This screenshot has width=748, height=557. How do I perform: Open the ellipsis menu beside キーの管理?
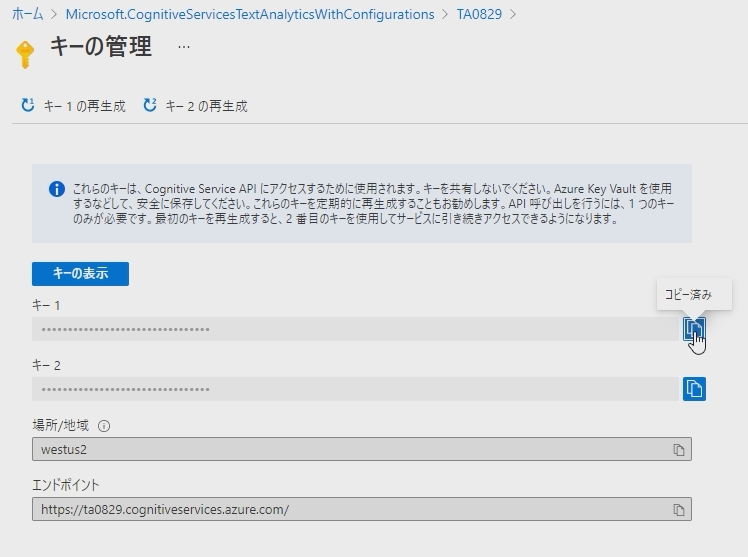pyautogui.click(x=184, y=47)
